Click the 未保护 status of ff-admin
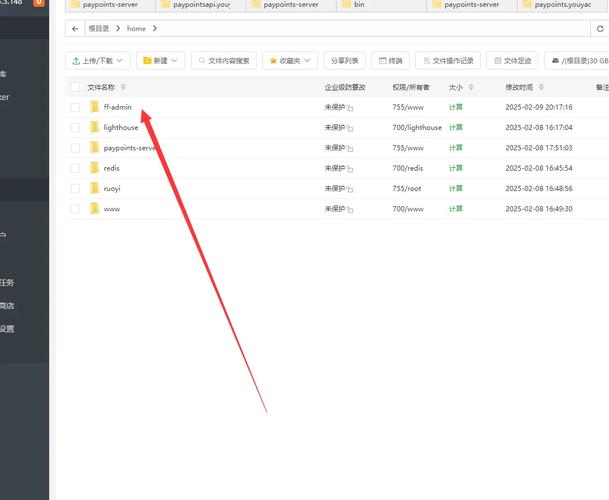Viewport: 609px width, 500px height. point(335,107)
